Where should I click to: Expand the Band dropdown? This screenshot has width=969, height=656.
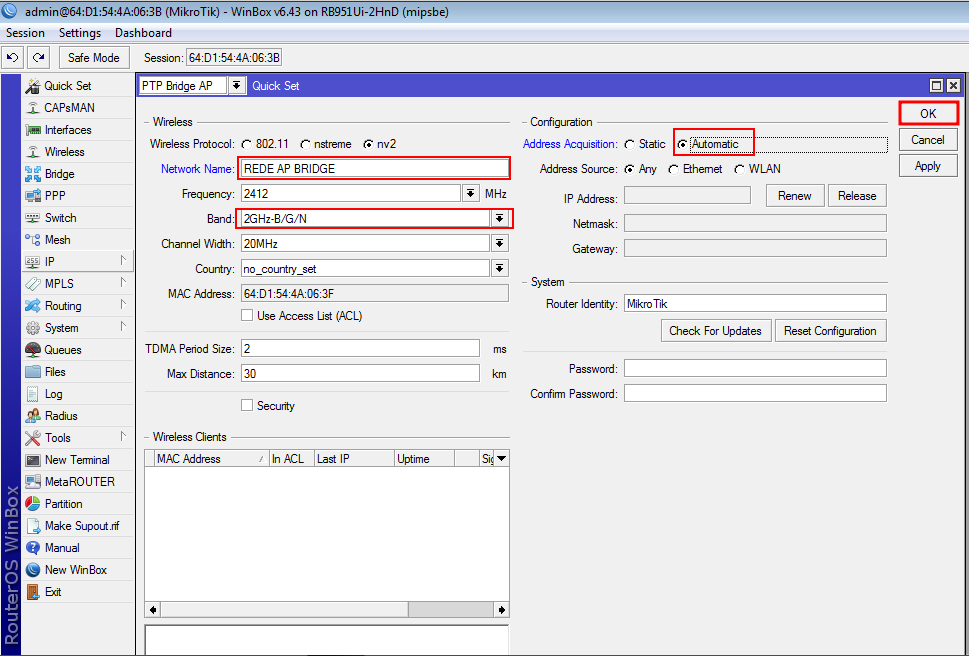(x=498, y=218)
